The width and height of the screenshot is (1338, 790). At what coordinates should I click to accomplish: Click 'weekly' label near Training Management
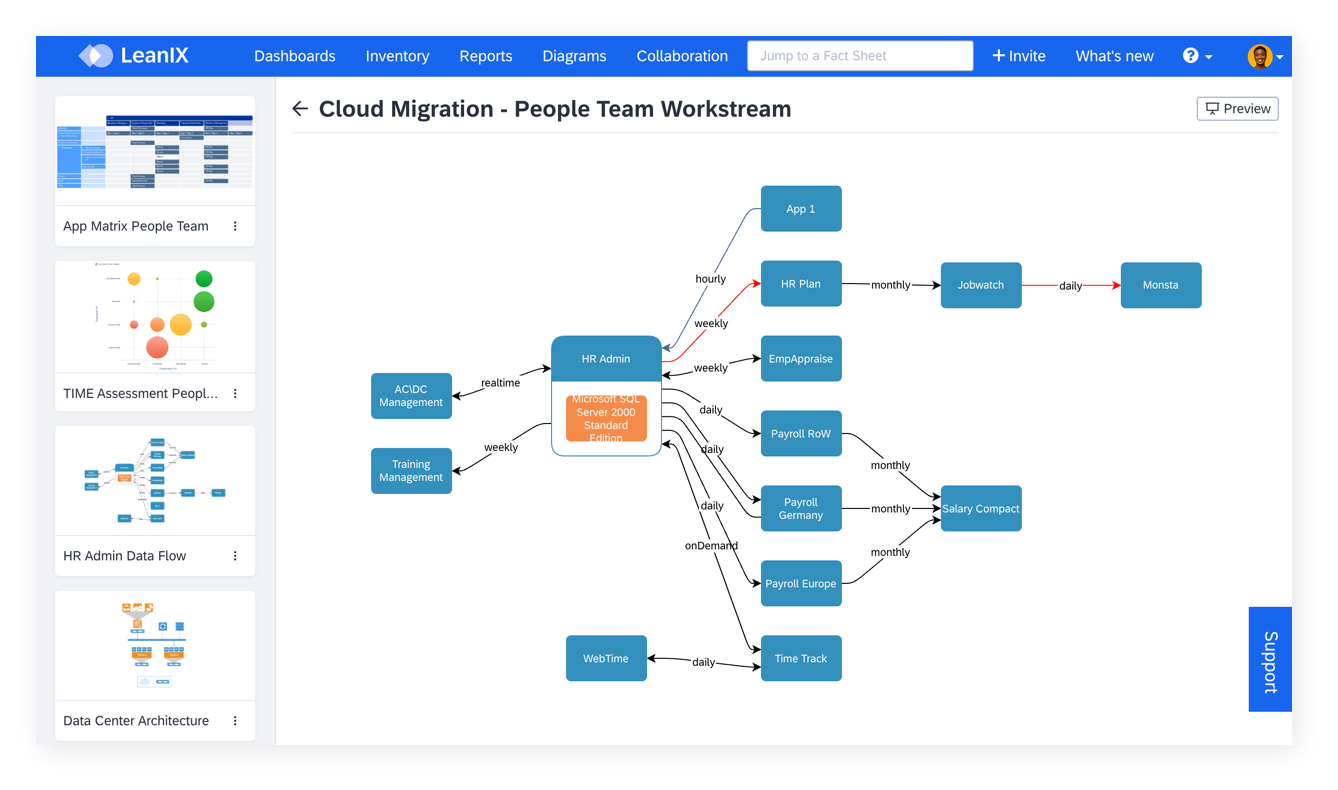click(500, 448)
